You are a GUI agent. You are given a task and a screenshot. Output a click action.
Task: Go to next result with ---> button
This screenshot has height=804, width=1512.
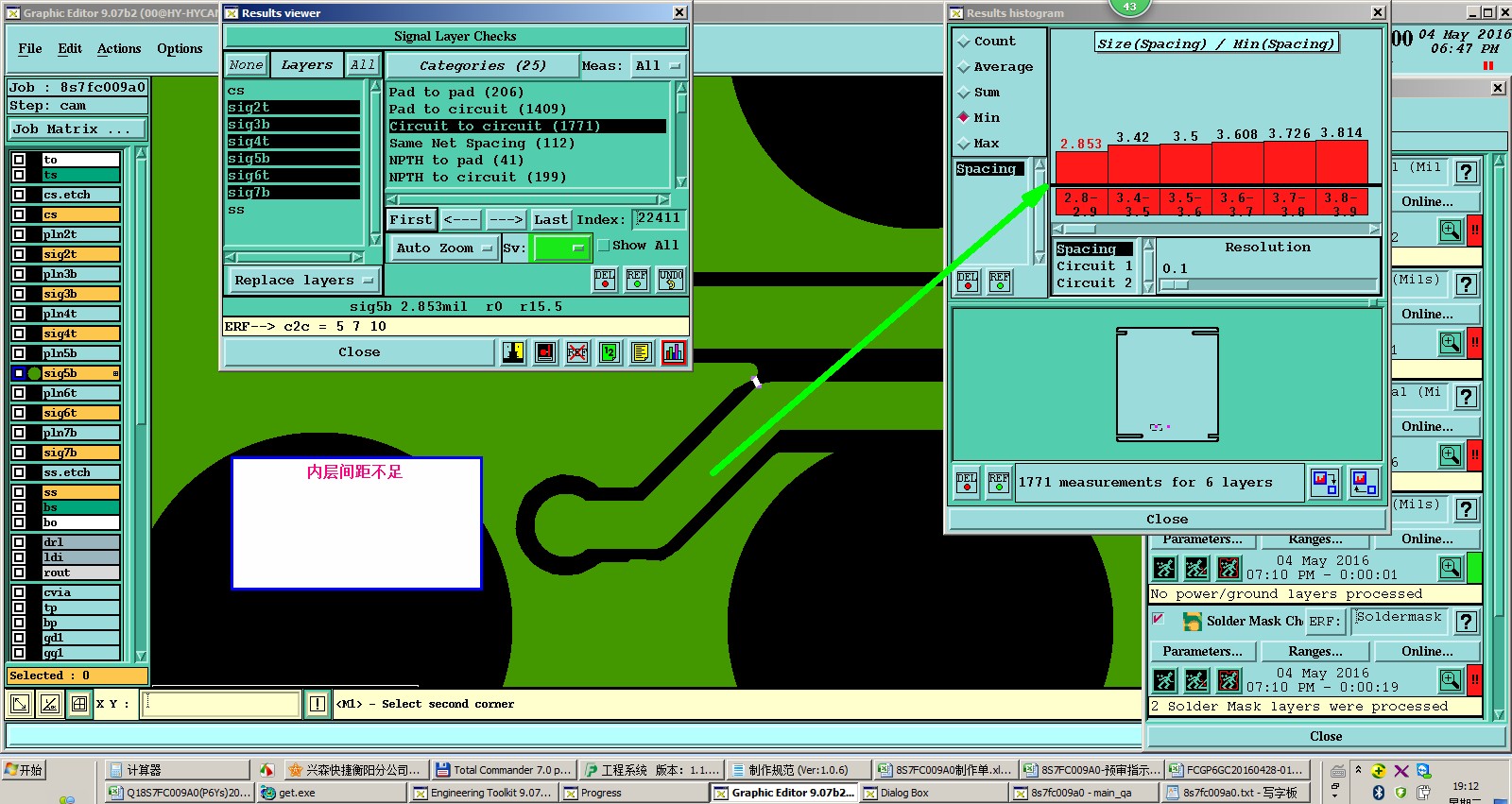point(506,219)
